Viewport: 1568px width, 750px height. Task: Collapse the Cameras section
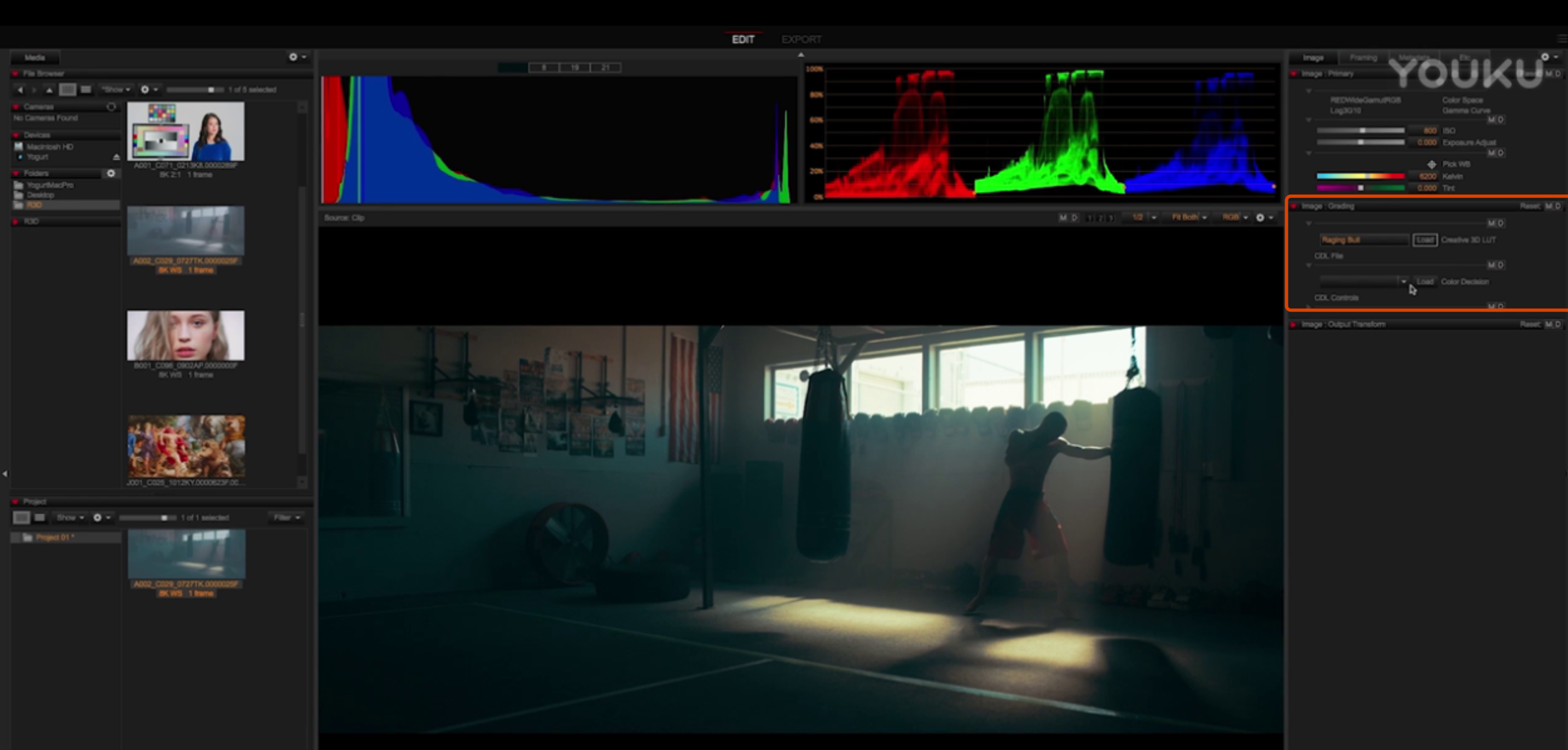point(16,107)
